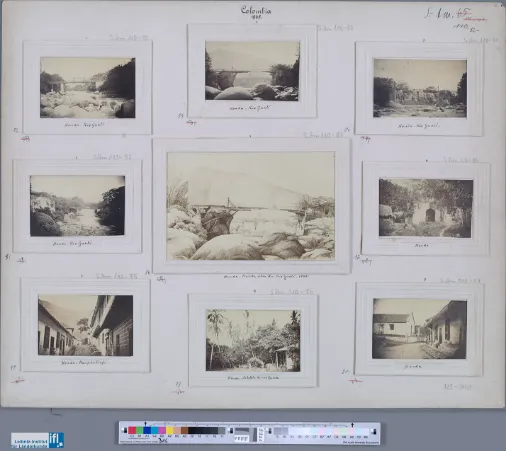This screenshot has height=451, width=506.
Task: Click the handwritten Colombia title
Action: click(256, 11)
